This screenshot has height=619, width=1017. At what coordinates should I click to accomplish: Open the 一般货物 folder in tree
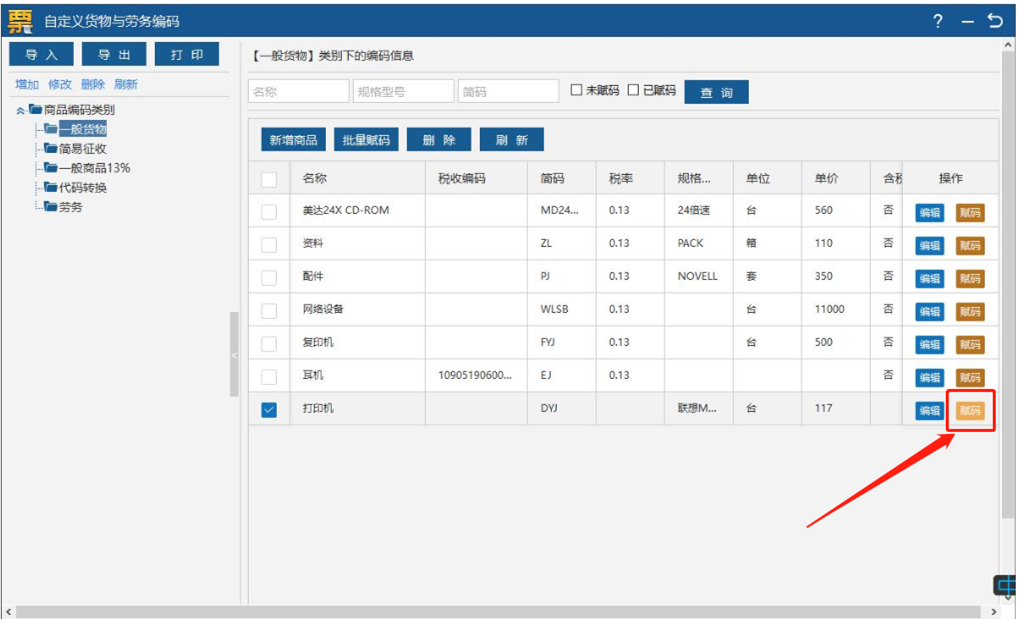coord(82,129)
